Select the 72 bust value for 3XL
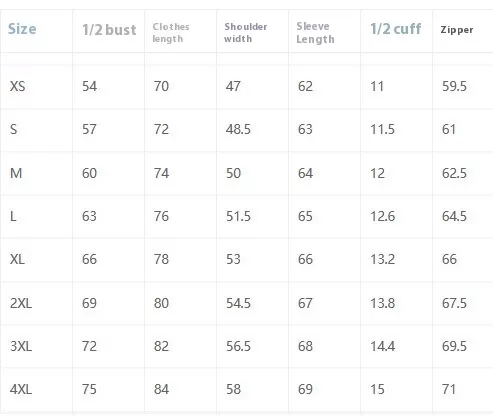The width and height of the screenshot is (493, 416). (89, 346)
